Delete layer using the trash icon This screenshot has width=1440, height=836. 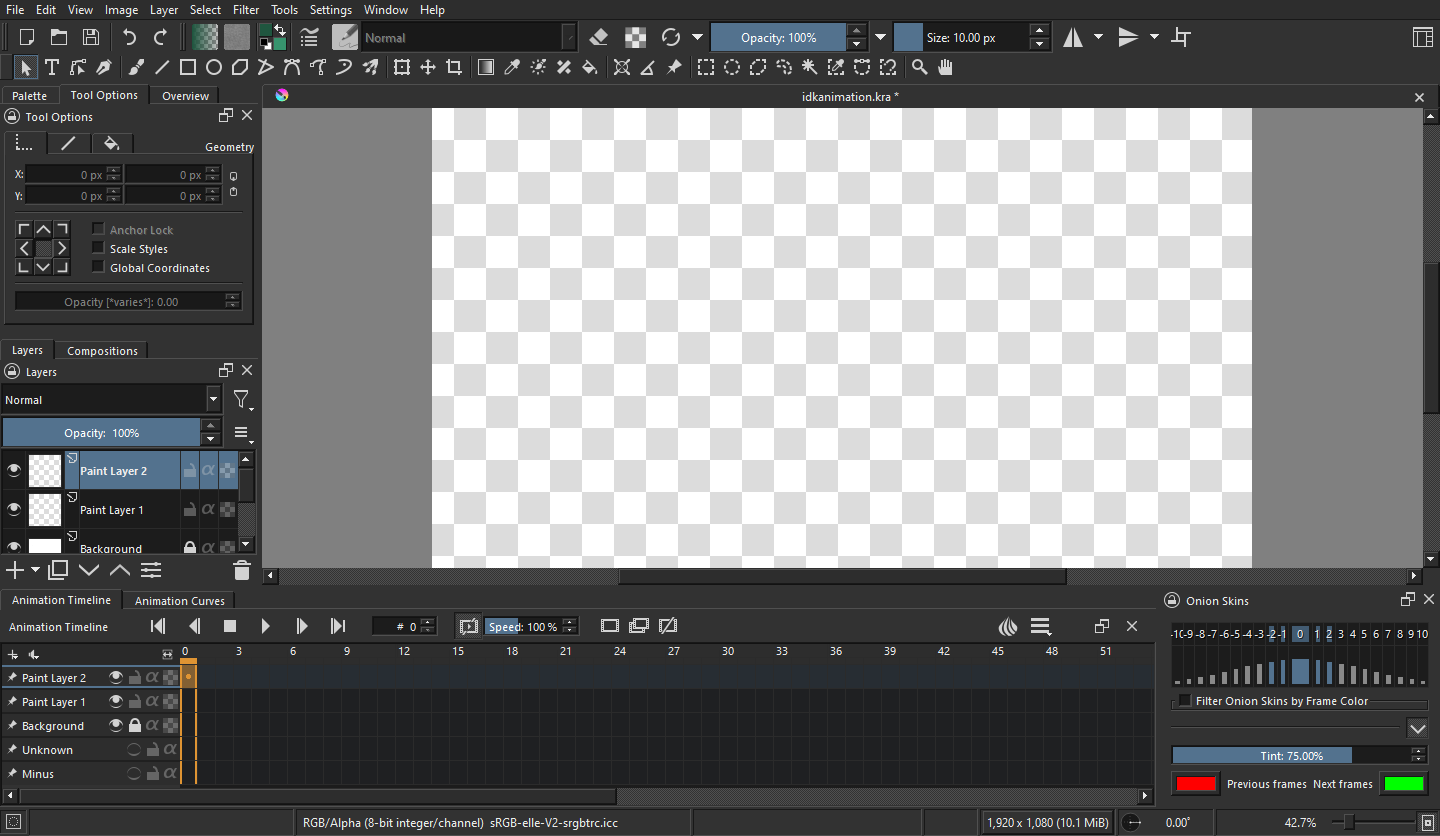[x=241, y=570]
